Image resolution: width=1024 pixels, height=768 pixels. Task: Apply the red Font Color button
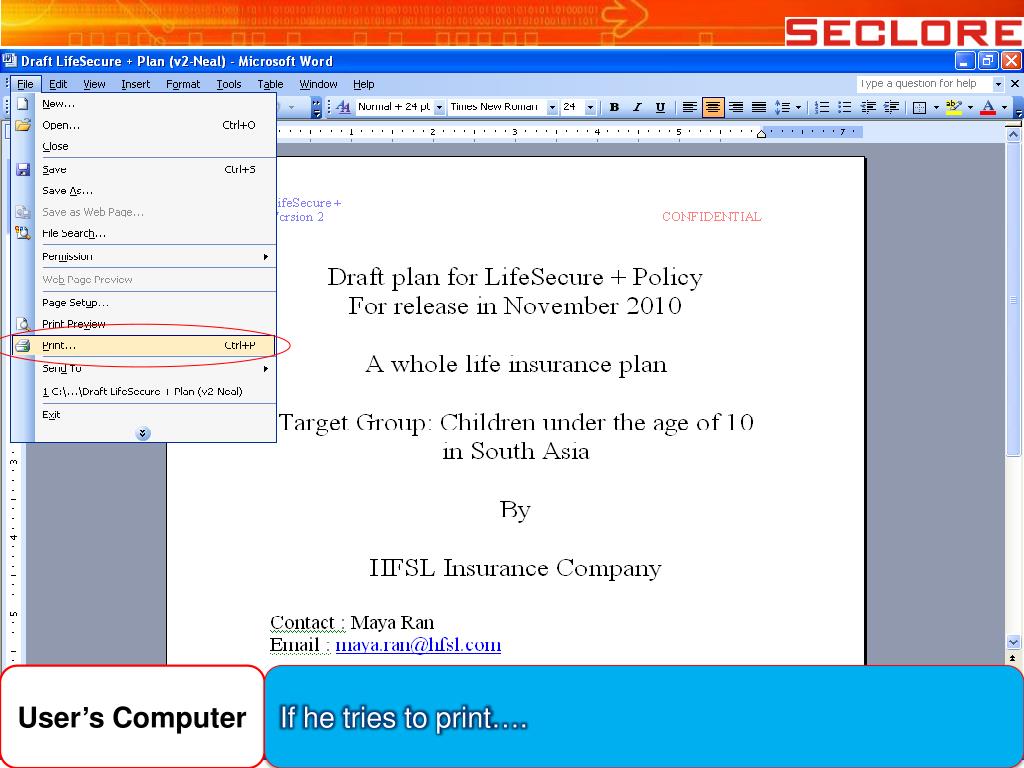[988, 107]
